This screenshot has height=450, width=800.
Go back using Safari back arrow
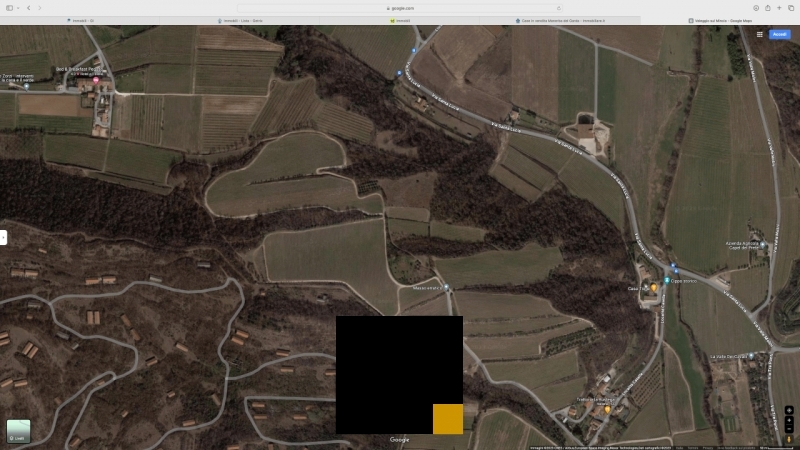(x=28, y=7)
